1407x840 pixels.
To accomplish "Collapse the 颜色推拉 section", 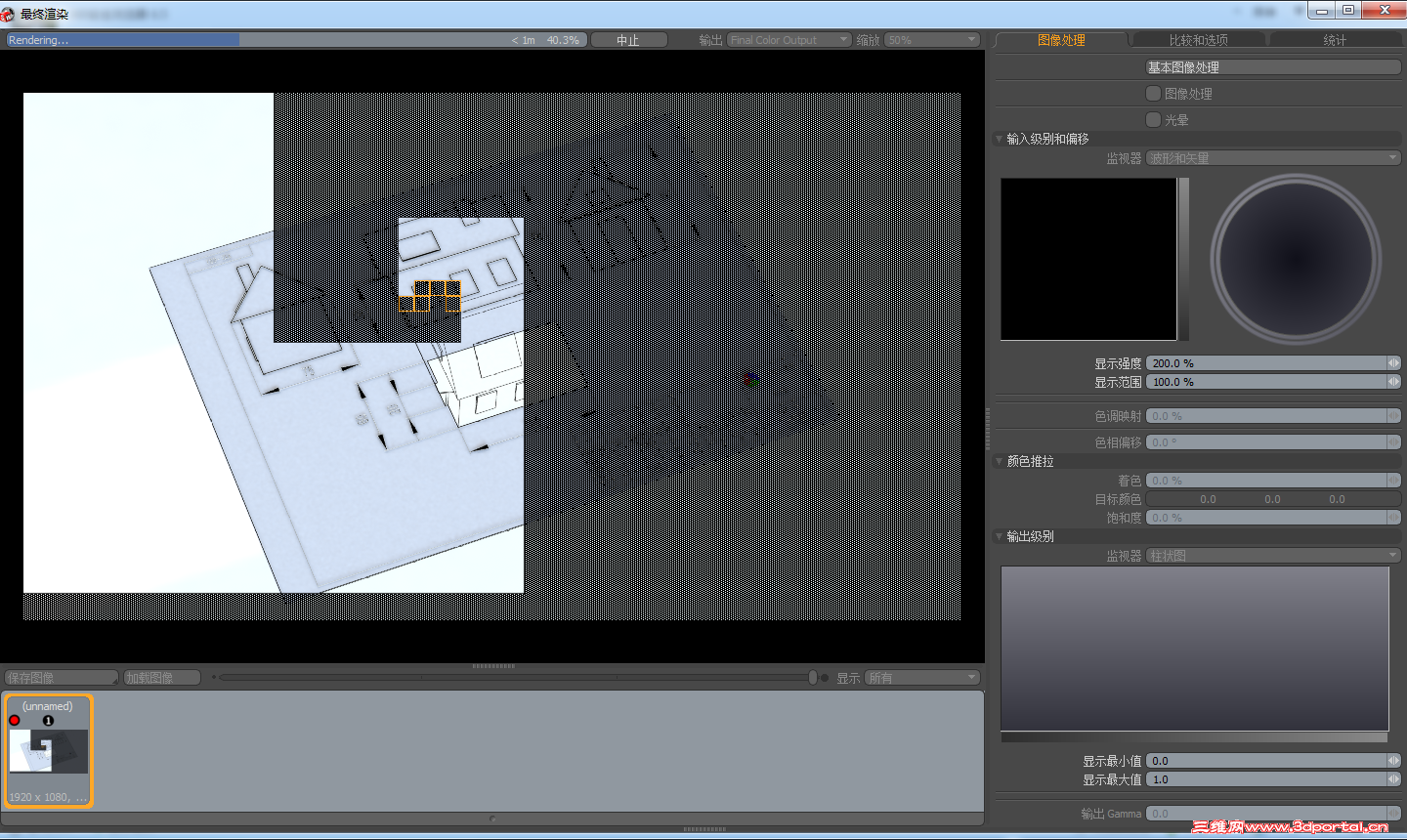I will coord(1000,461).
